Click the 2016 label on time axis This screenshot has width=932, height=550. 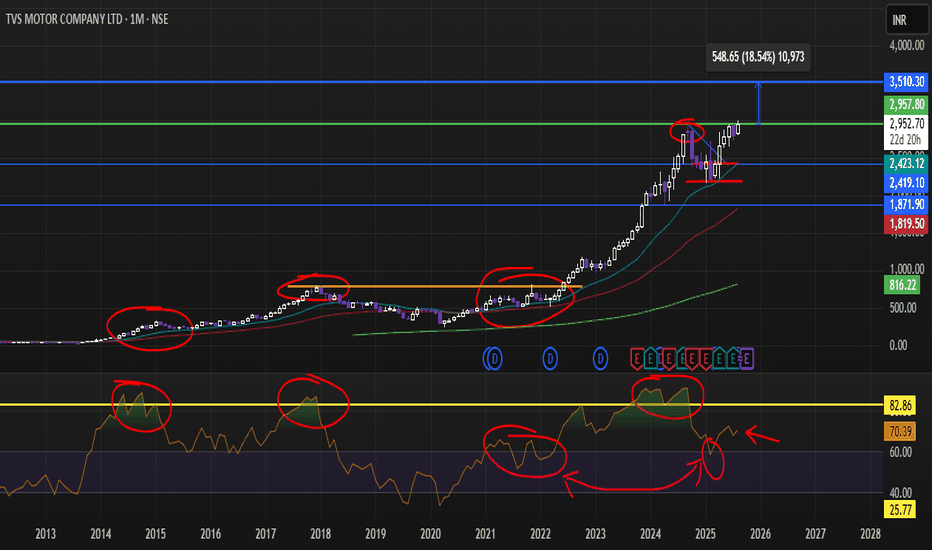coord(210,534)
